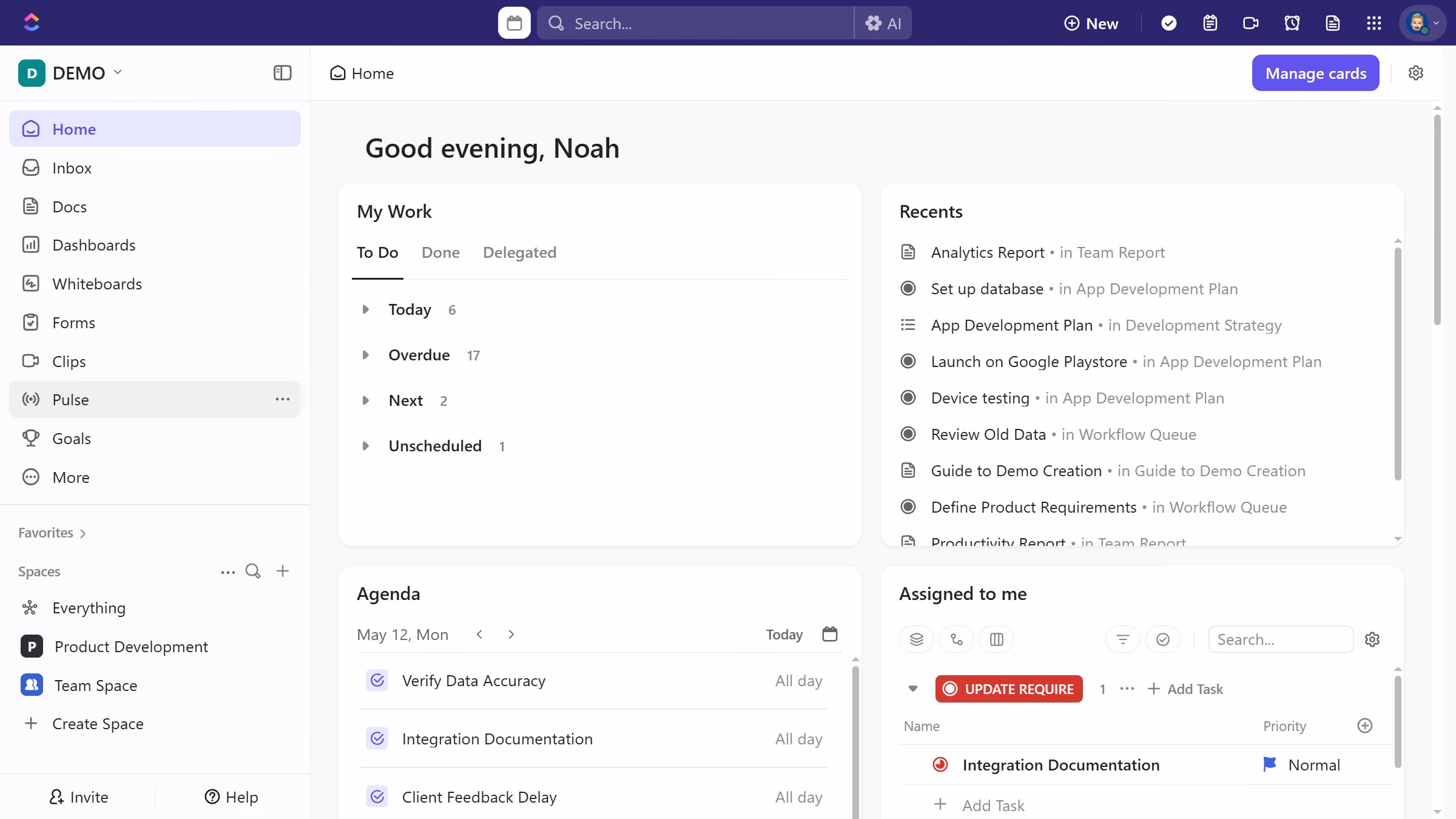The height and width of the screenshot is (819, 1456).
Task: Go to previous day in Agenda
Action: coord(479,634)
